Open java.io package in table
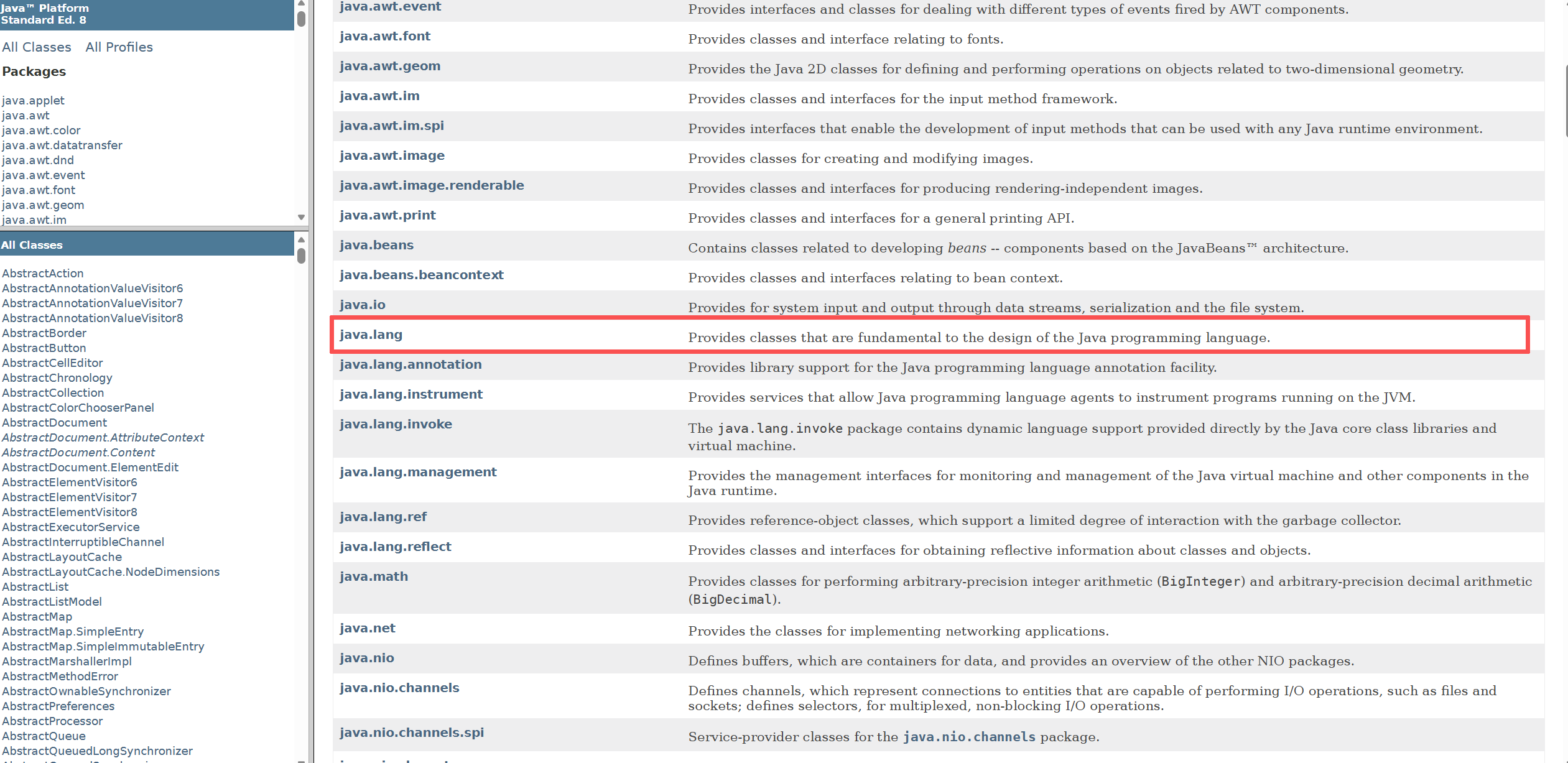Image resolution: width=1568 pixels, height=763 pixels. coord(363,305)
